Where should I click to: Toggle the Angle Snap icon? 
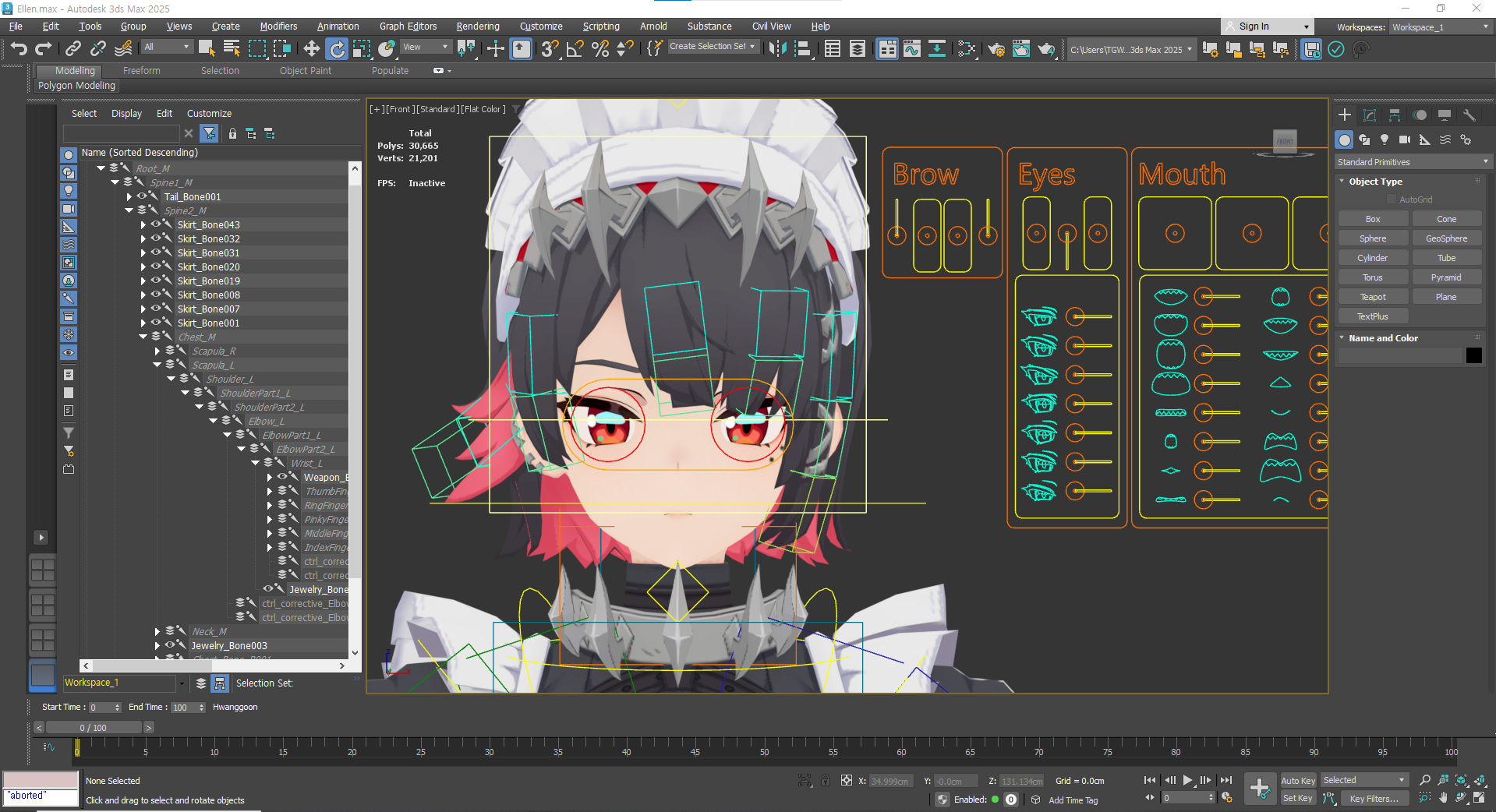pyautogui.click(x=575, y=49)
